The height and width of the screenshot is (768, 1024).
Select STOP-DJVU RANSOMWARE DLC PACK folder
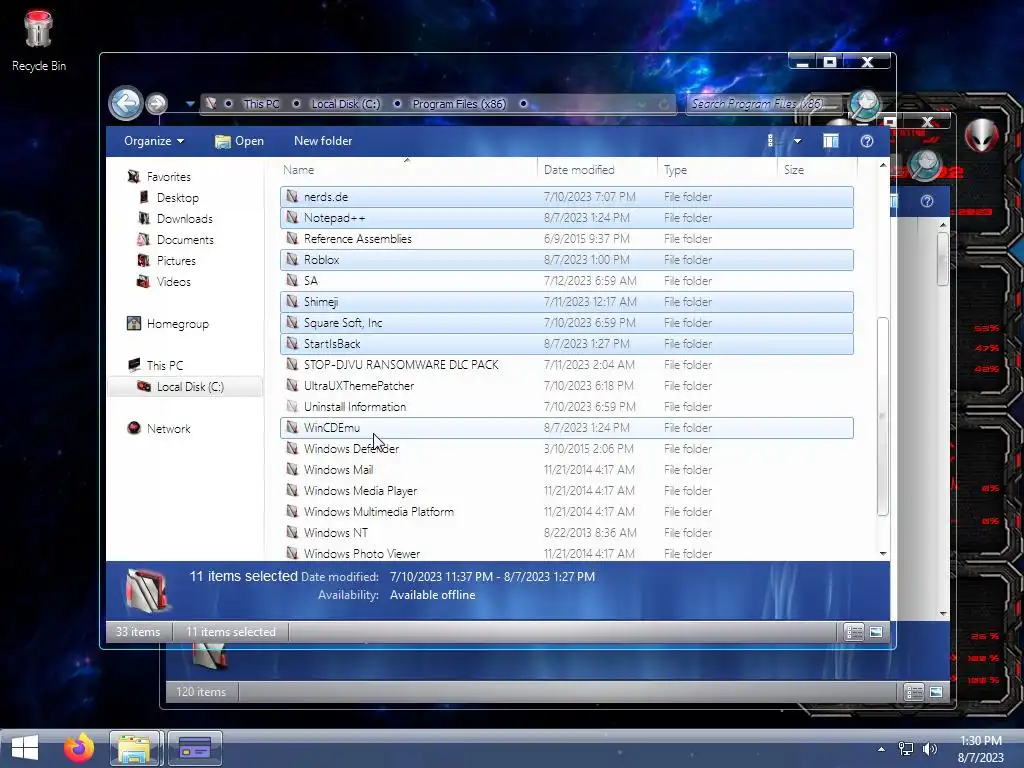(566, 364)
